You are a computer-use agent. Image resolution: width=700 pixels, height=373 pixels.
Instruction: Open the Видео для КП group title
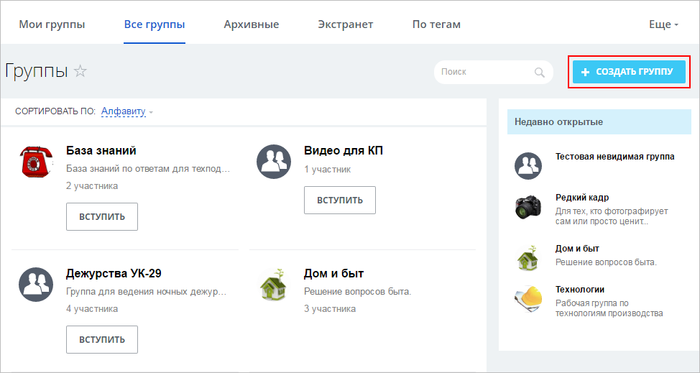click(343, 151)
